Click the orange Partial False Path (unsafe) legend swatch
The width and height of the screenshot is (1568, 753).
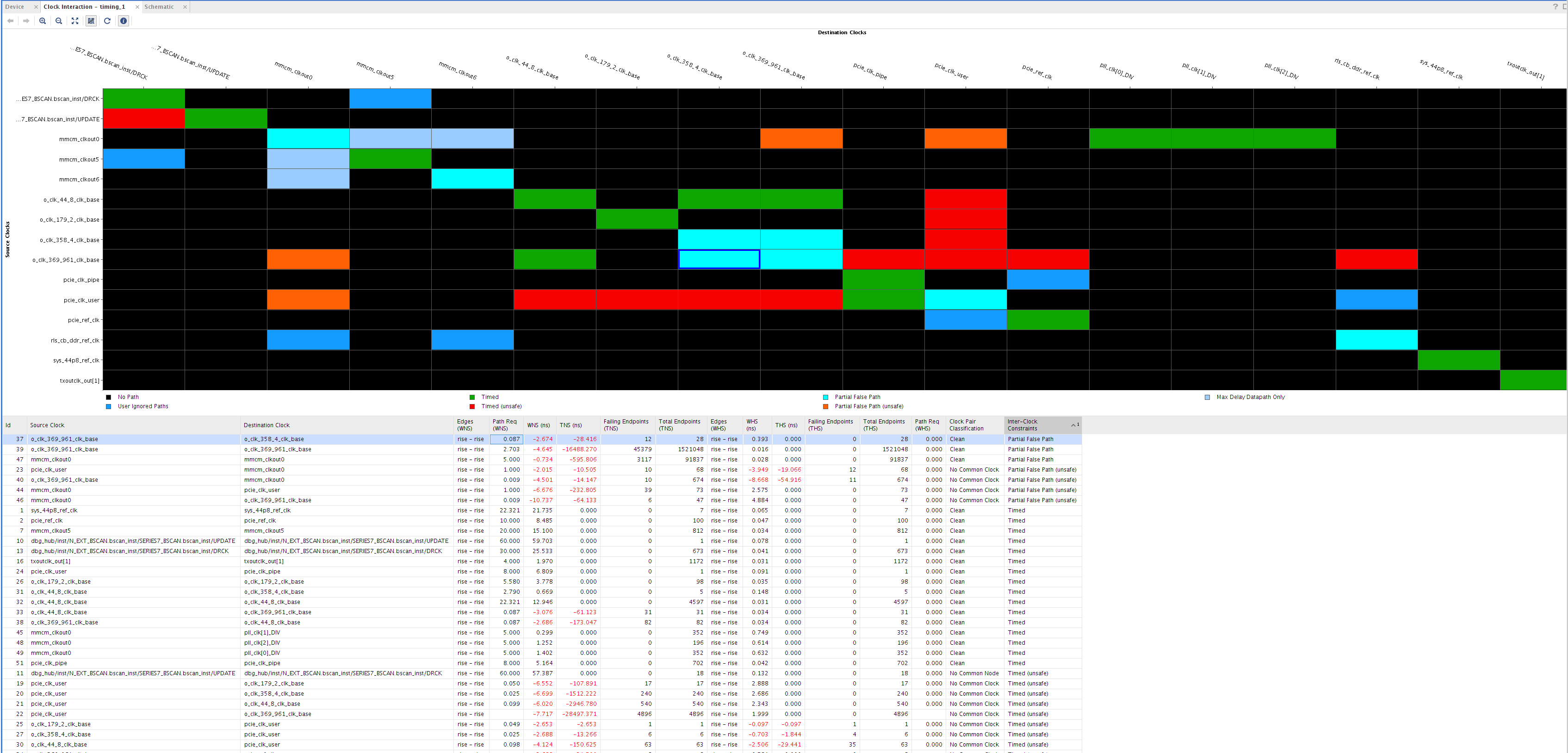pyautogui.click(x=825, y=407)
